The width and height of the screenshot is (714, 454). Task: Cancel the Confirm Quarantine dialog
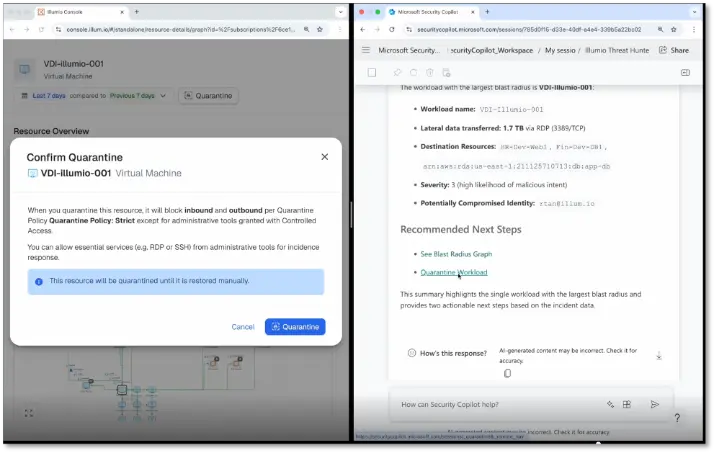click(243, 327)
